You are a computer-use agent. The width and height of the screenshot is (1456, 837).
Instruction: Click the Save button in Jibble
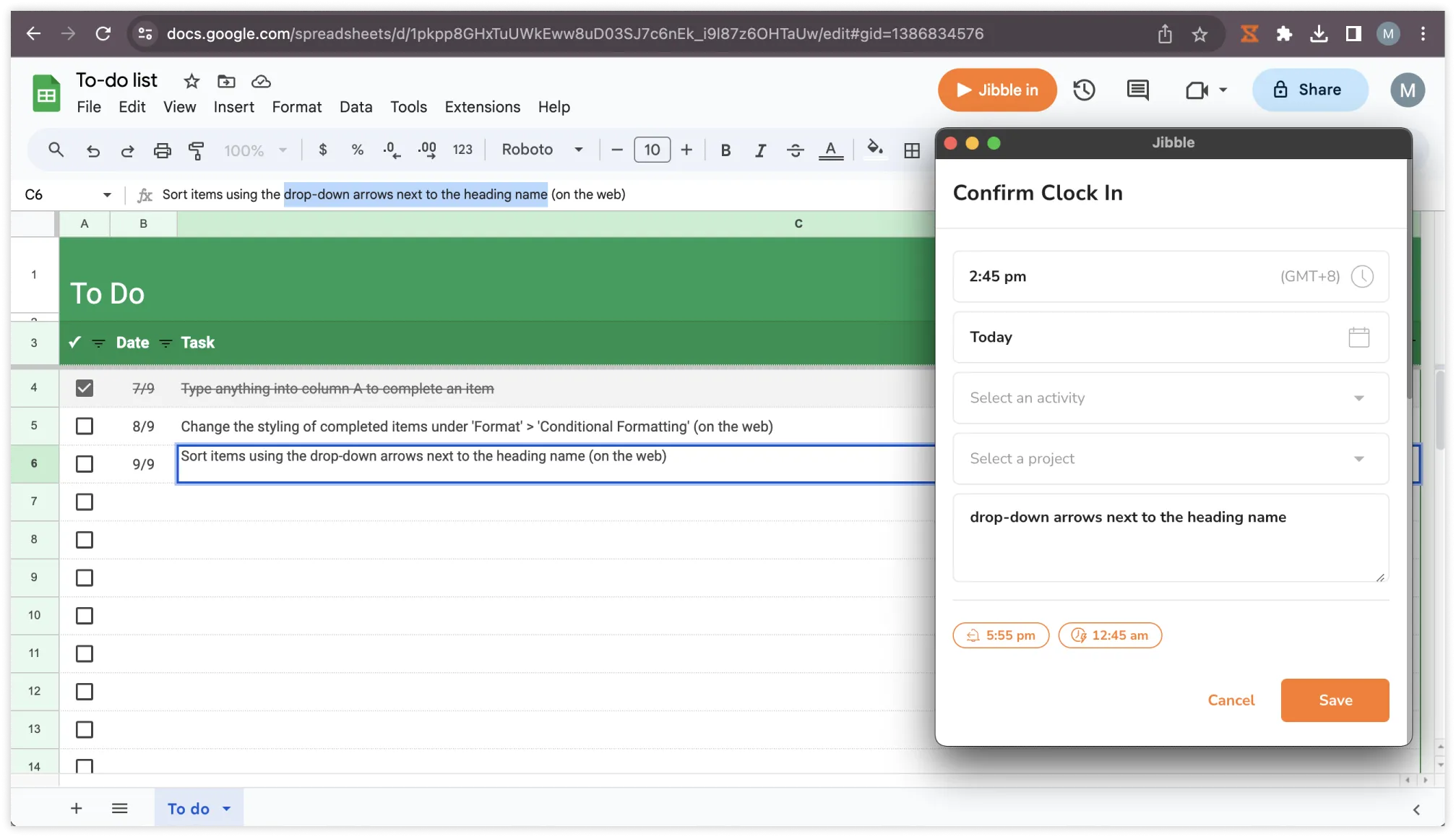point(1335,700)
